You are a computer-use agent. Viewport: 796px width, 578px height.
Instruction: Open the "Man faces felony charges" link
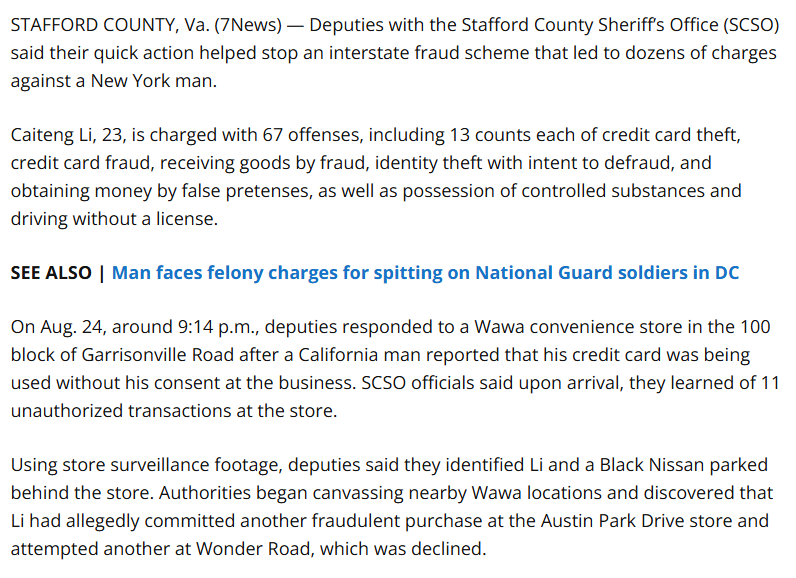[x=425, y=273]
